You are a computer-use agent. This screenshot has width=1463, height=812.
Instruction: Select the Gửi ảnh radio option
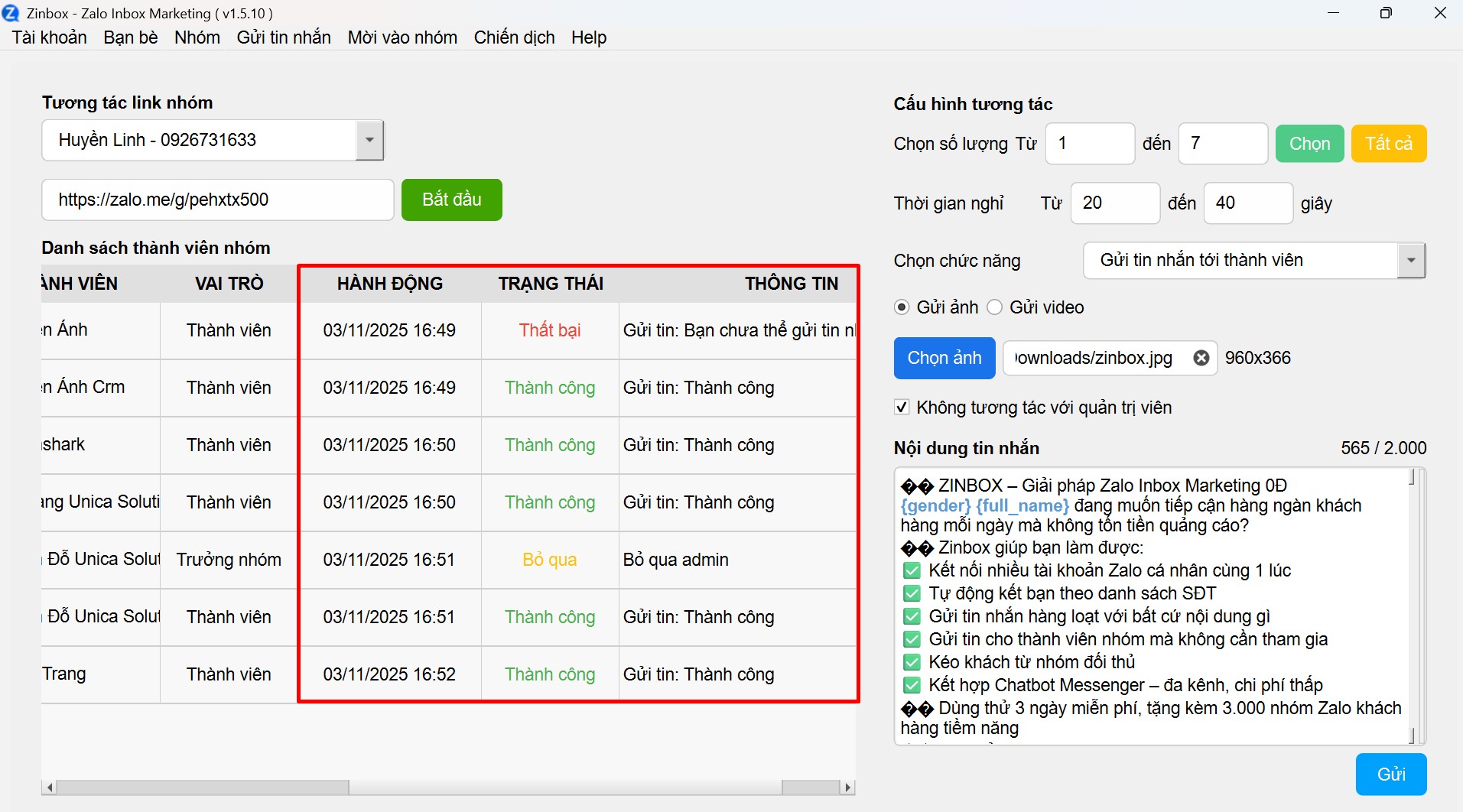click(x=902, y=307)
